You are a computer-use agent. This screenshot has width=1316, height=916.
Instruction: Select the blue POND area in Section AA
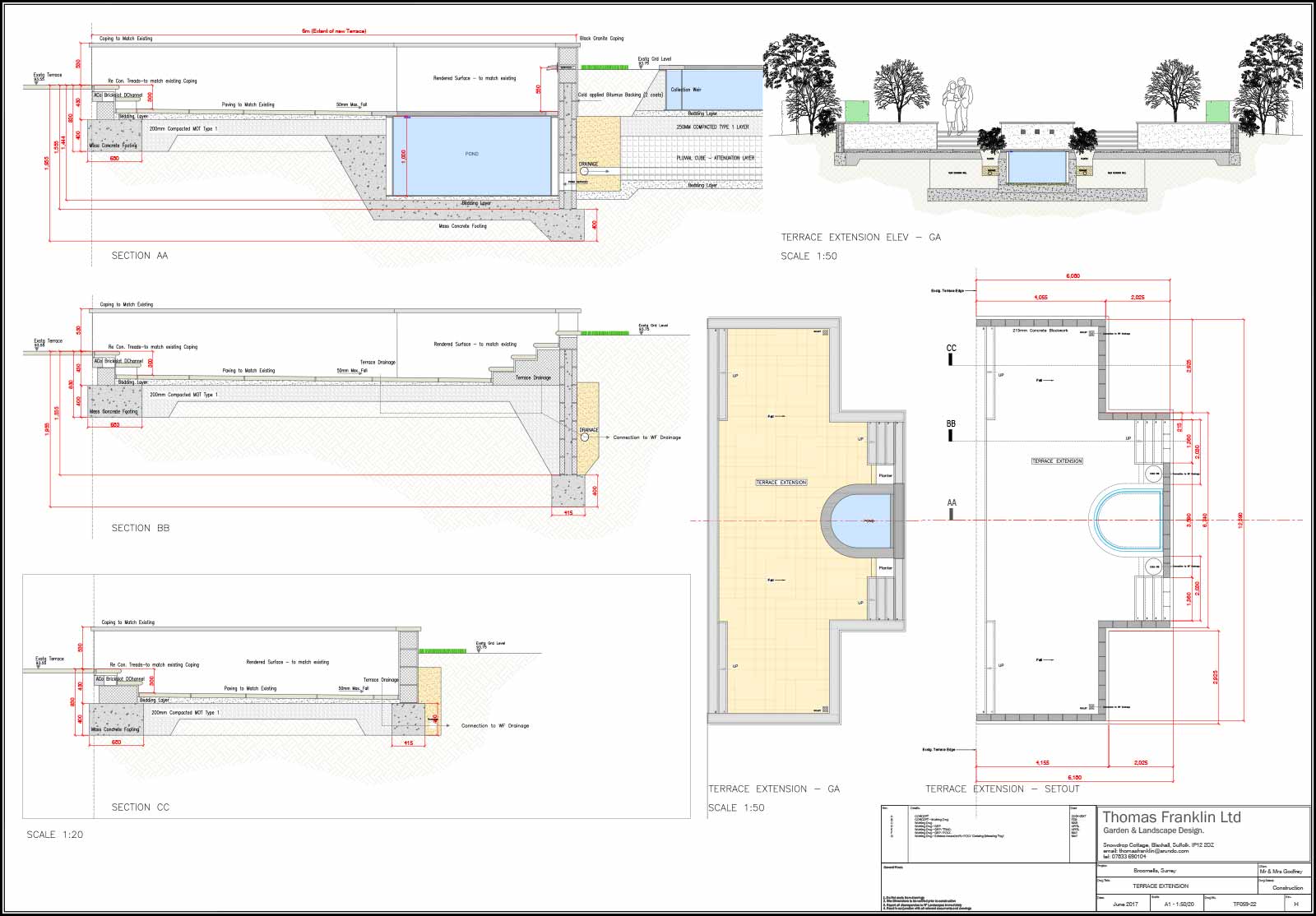pos(471,155)
